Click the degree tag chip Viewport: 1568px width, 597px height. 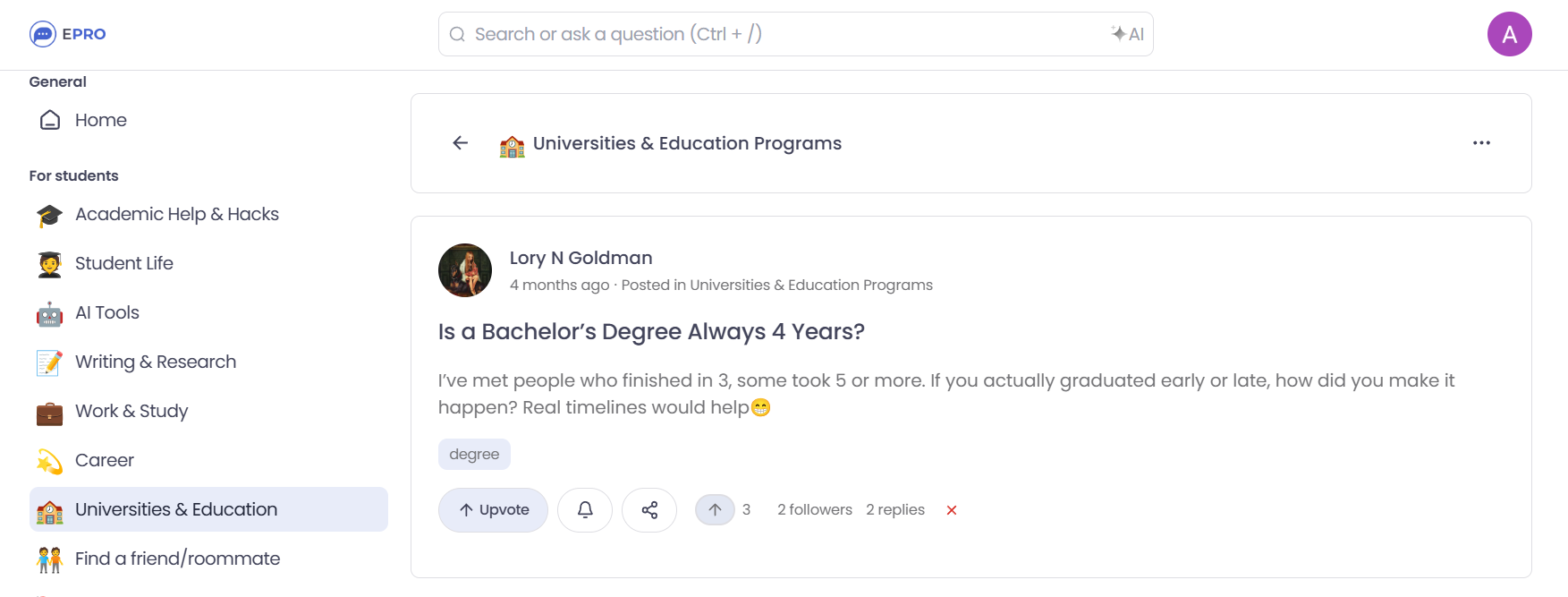(474, 454)
